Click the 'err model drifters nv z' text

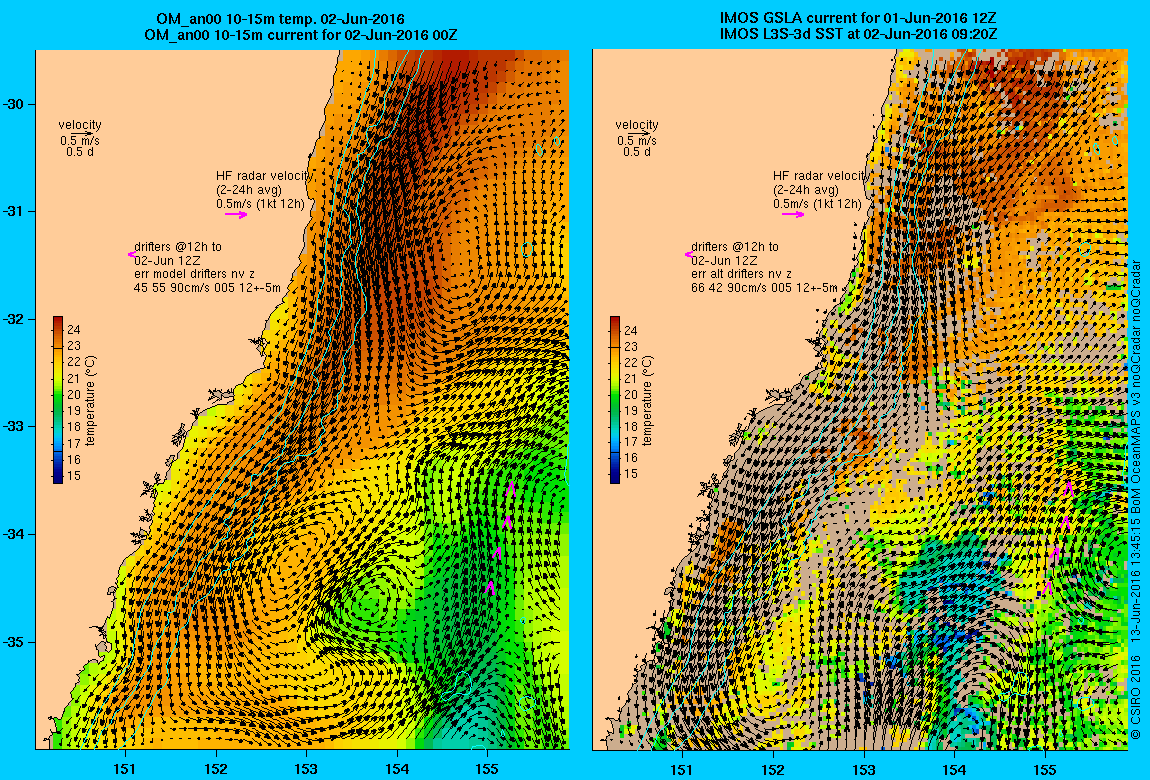[x=194, y=274]
